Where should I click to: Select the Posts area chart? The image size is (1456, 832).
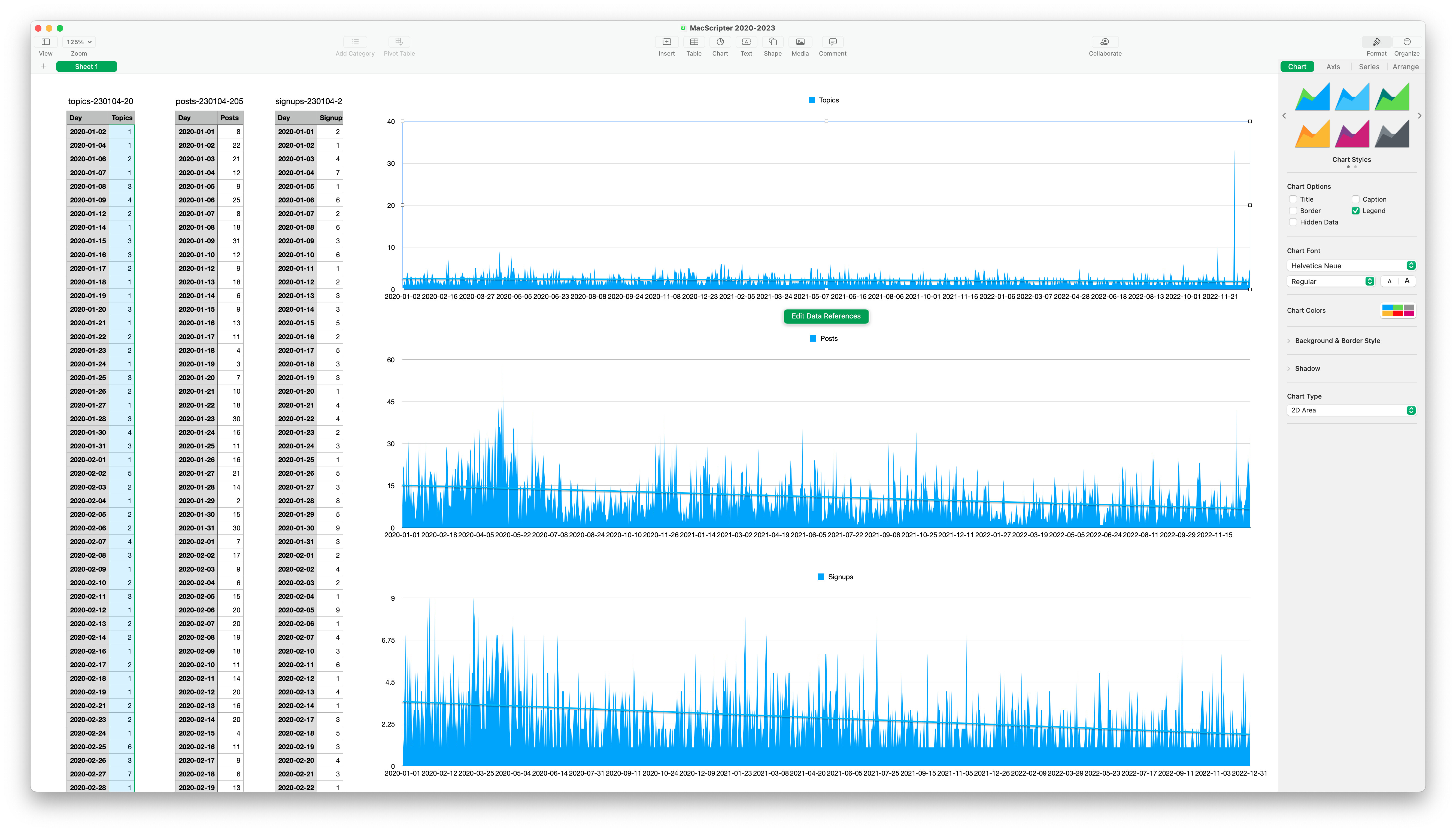click(x=826, y=444)
